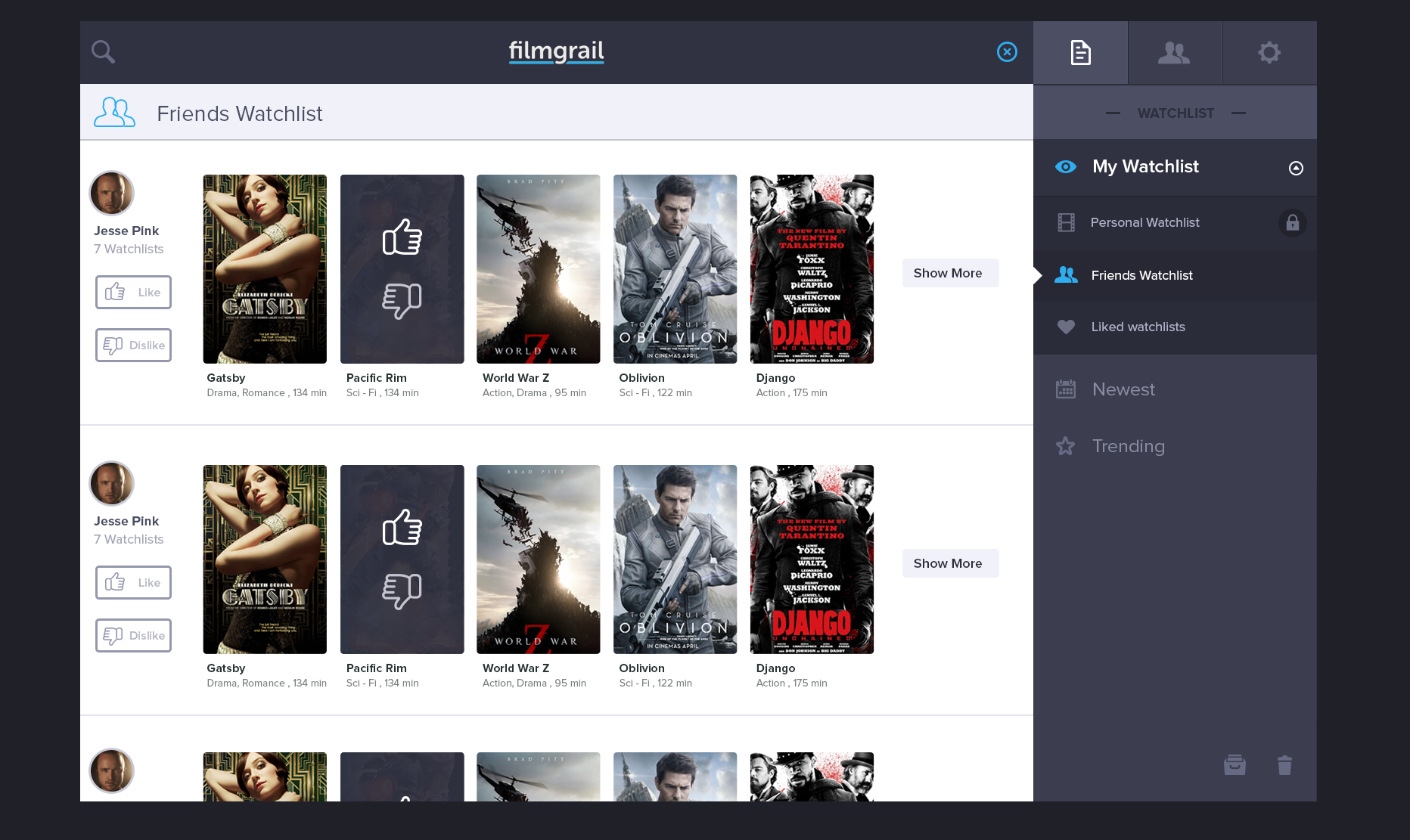Click the heart icon beside Liked watchlists
Viewport: 1410px width, 840px height.
click(x=1066, y=327)
